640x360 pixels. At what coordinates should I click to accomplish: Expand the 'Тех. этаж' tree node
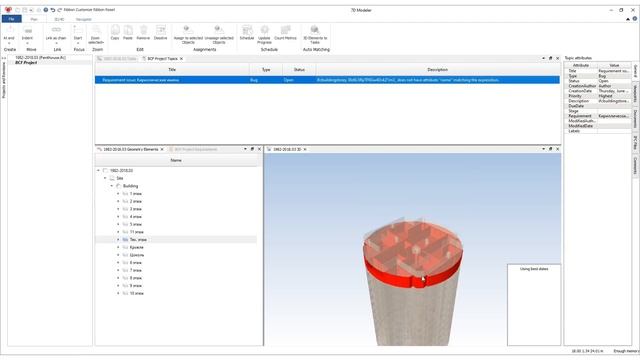click(118, 240)
